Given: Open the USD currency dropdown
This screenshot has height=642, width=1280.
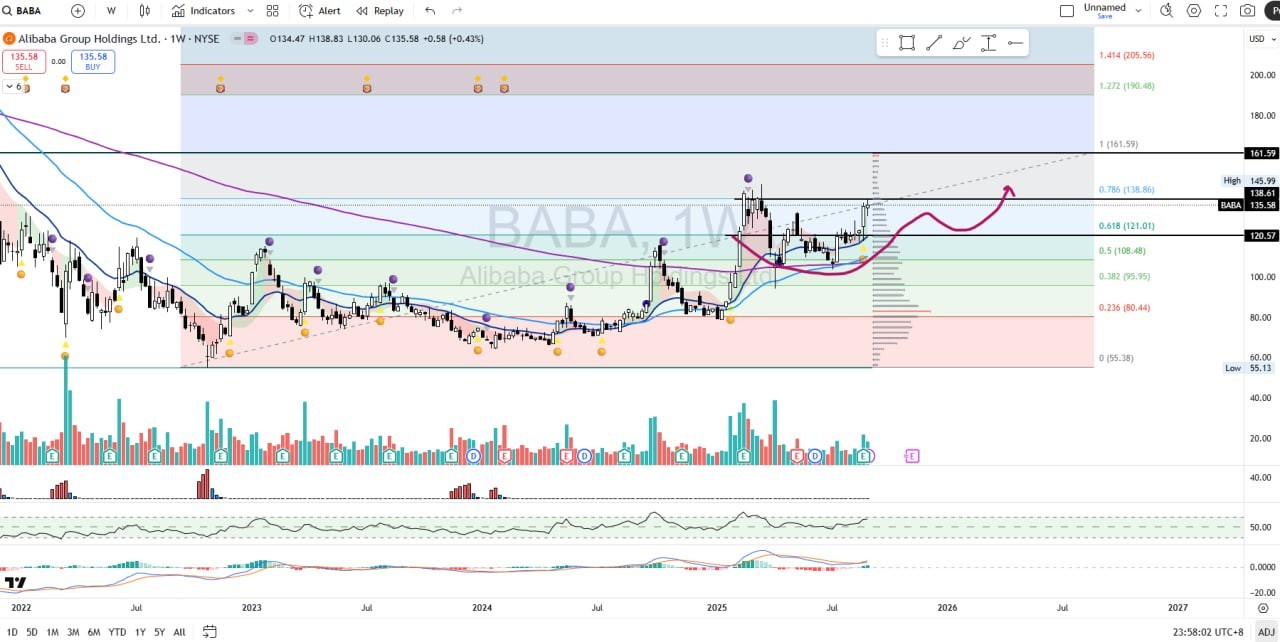Looking at the screenshot, I should click(1257, 39).
